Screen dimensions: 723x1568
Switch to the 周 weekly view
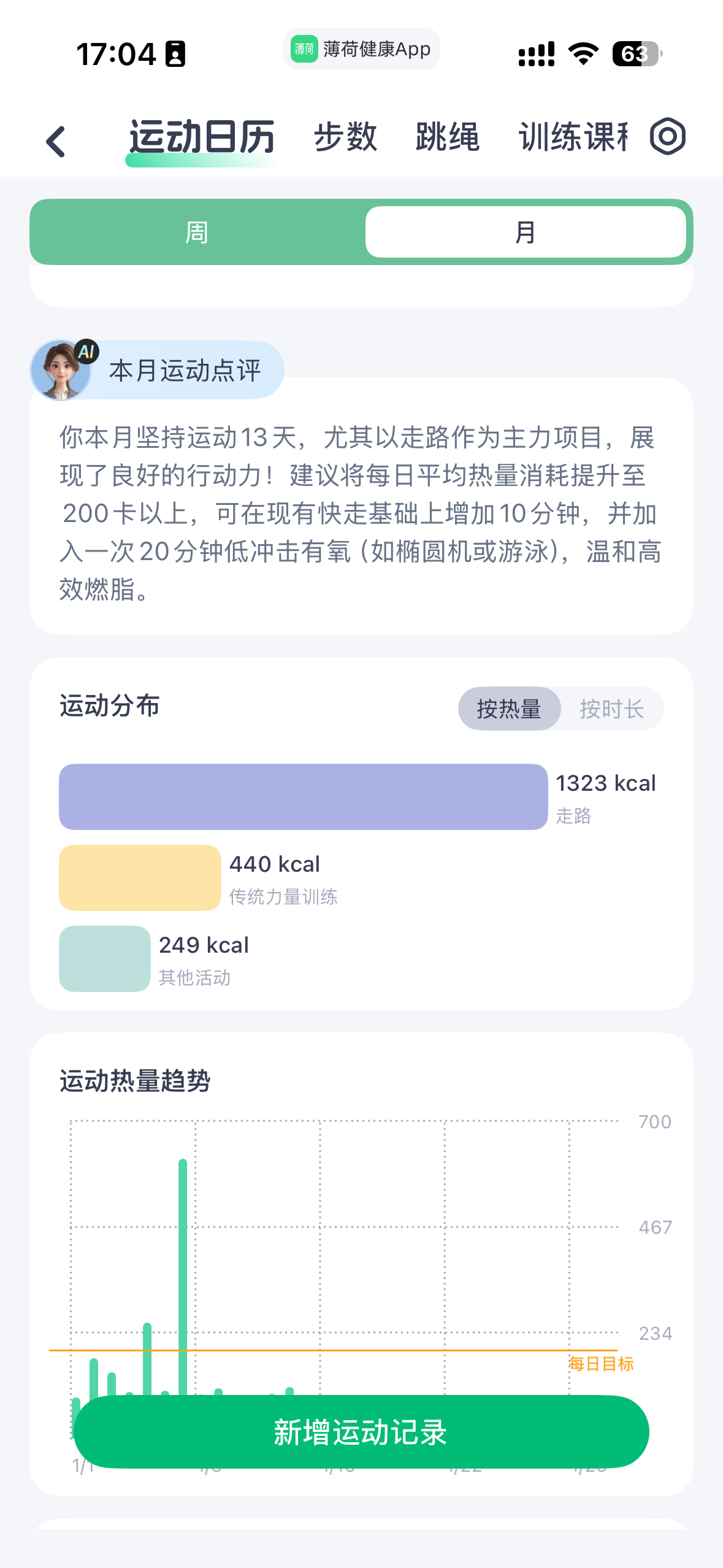click(197, 233)
